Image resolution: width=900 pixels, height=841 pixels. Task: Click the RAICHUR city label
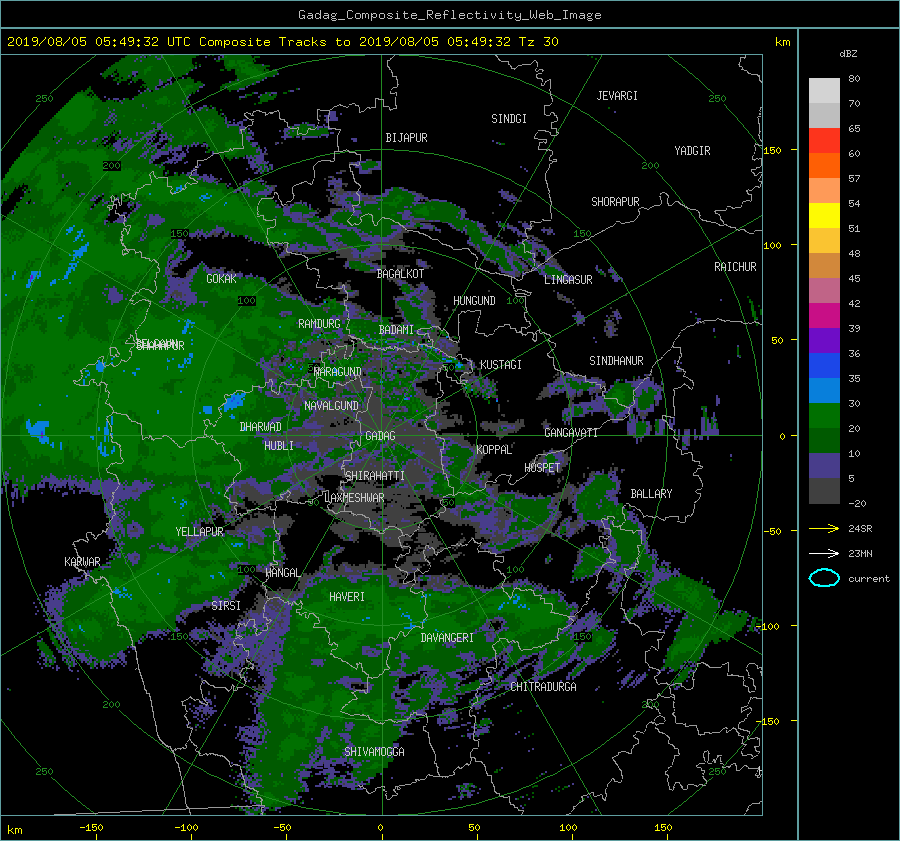(x=735, y=267)
